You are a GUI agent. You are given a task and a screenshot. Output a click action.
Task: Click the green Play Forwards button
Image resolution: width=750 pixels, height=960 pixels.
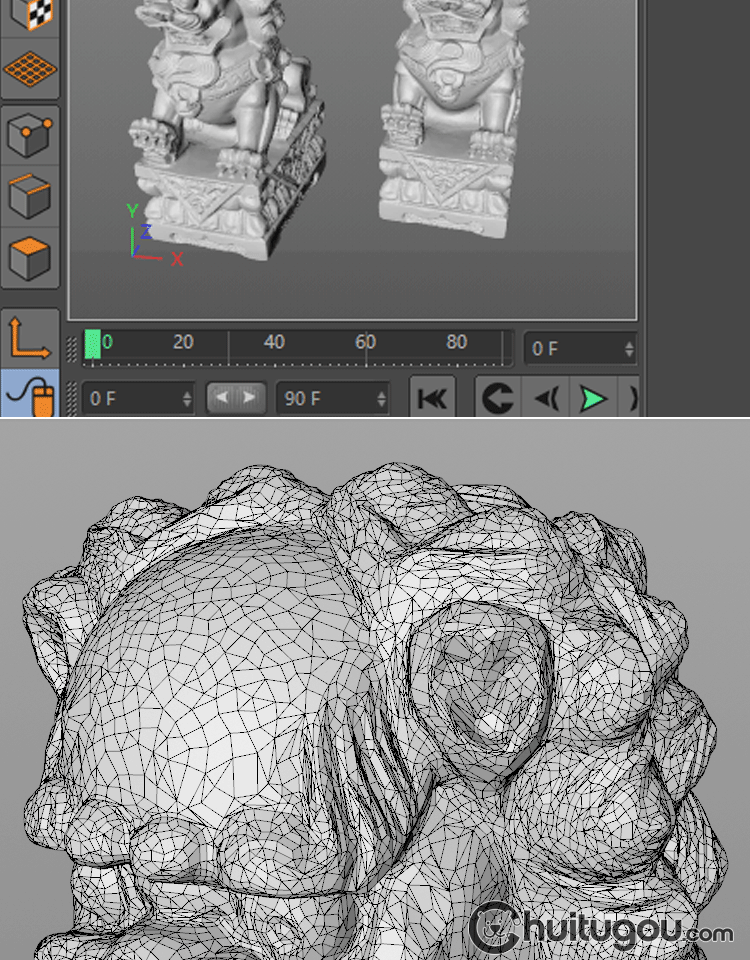593,399
